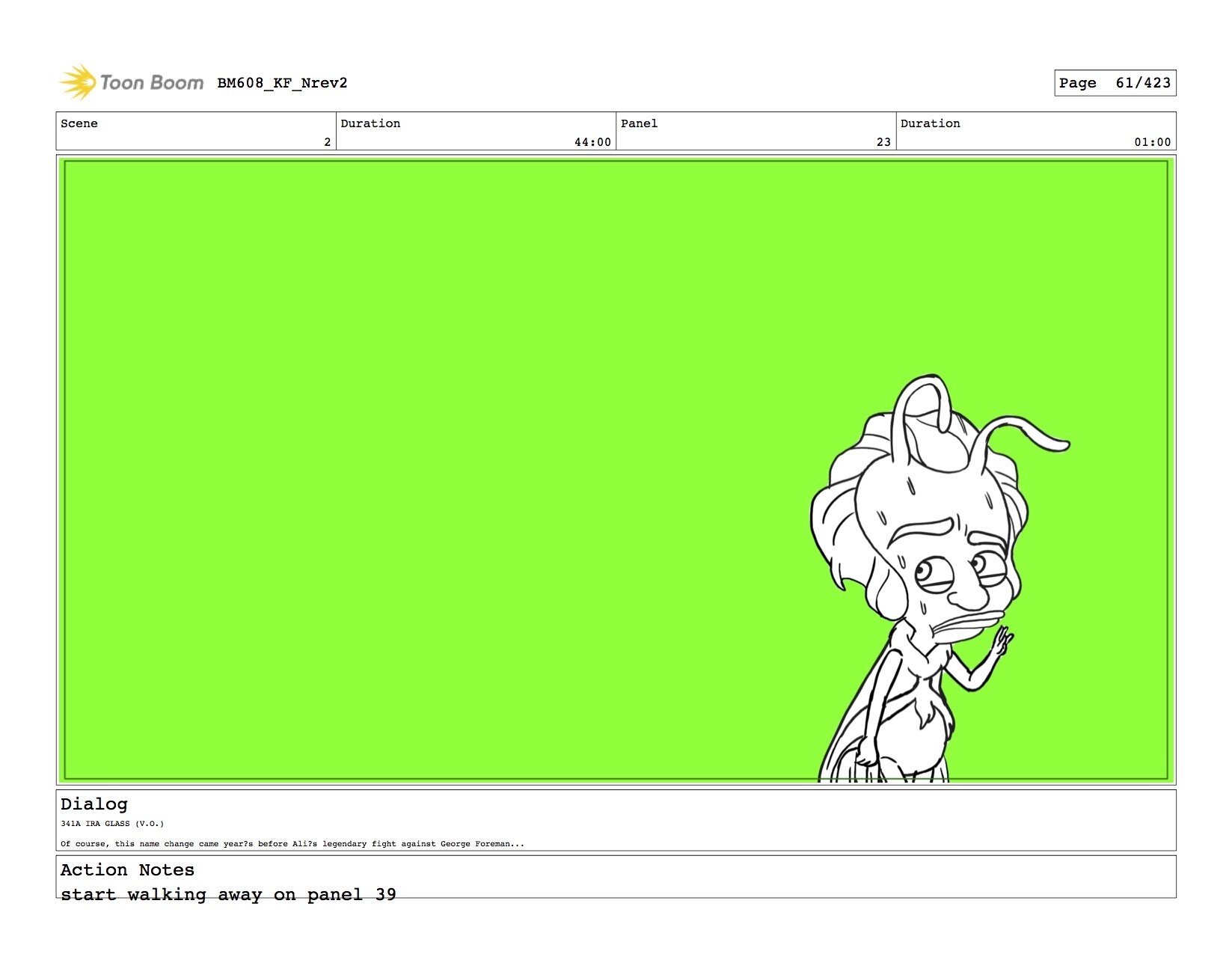The height and width of the screenshot is (954, 1232).
Task: Click the Page 61/423 box
Action: 1115,83
